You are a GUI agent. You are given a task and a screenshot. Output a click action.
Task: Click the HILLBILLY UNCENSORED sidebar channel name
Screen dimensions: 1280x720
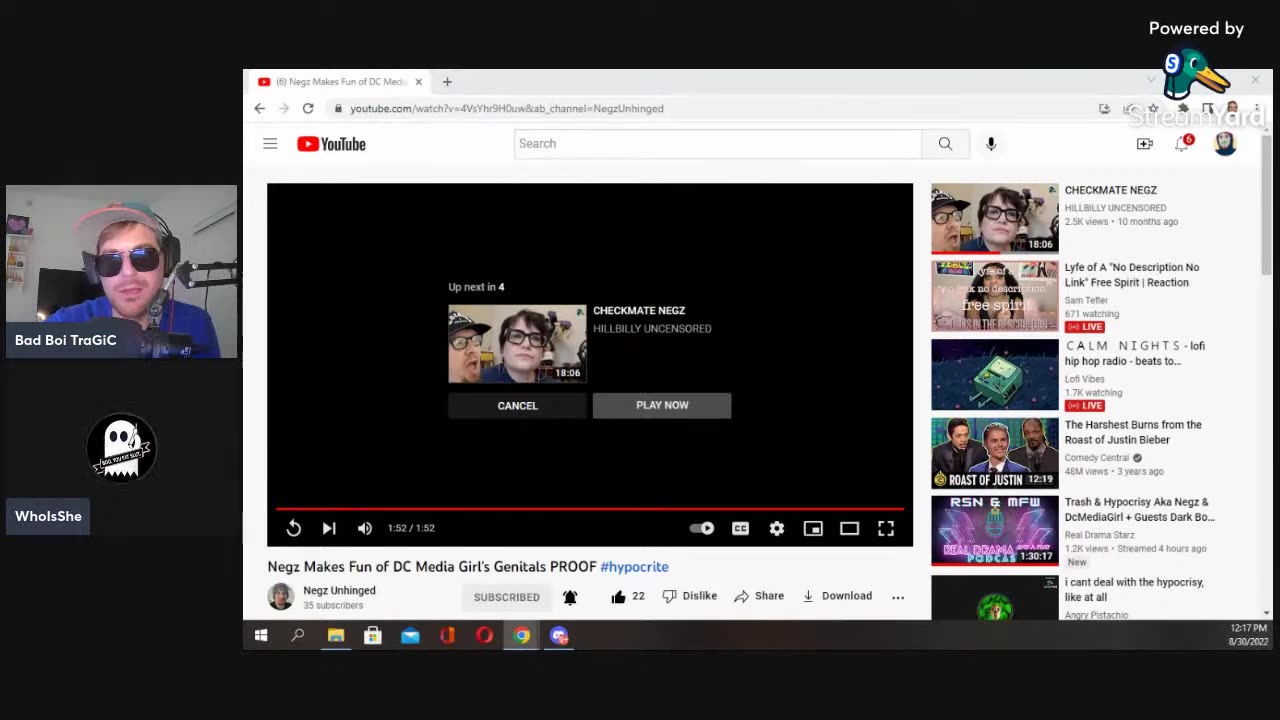tap(1115, 208)
